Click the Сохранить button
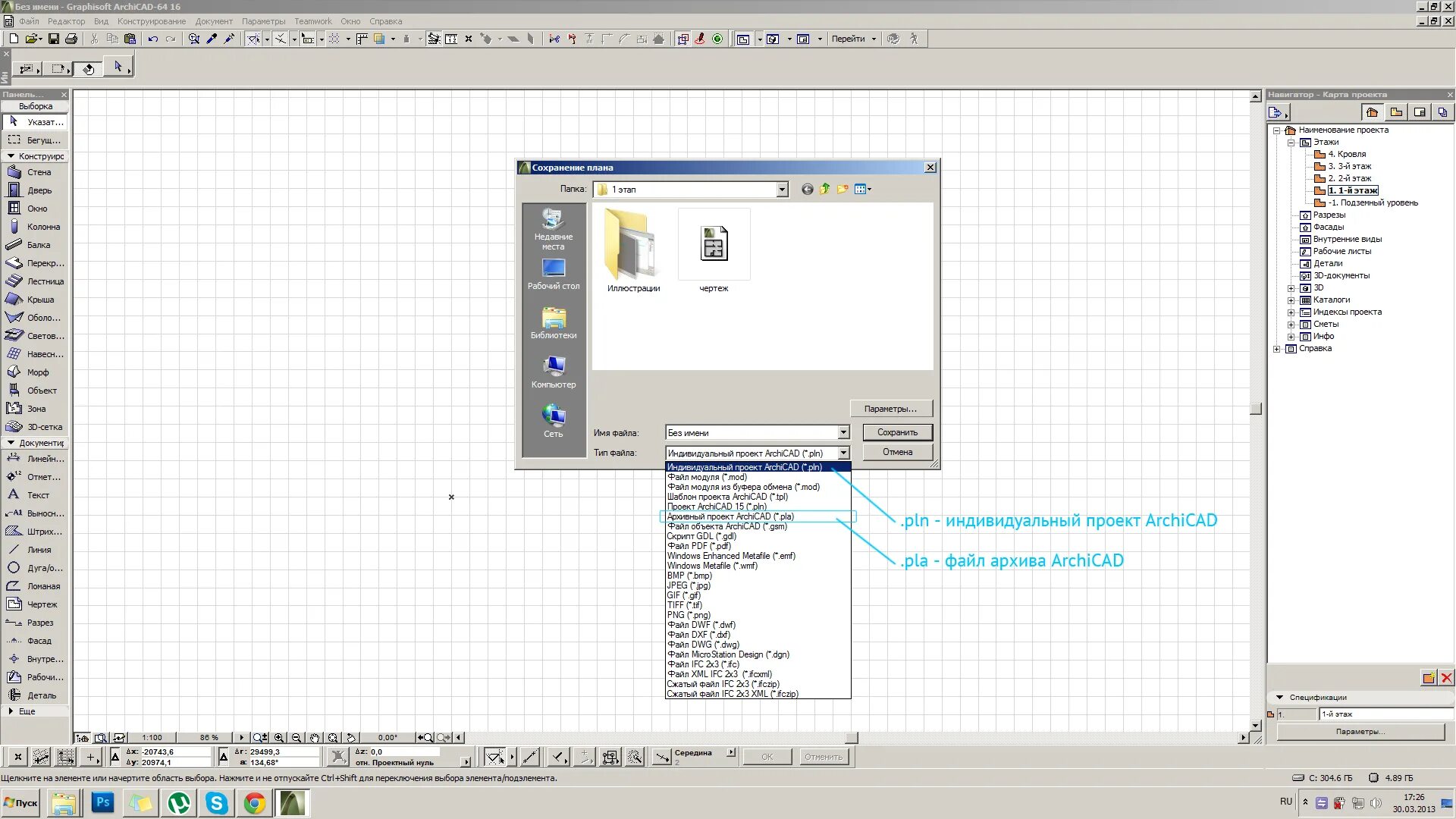Viewport: 1456px width, 819px height. click(x=897, y=432)
